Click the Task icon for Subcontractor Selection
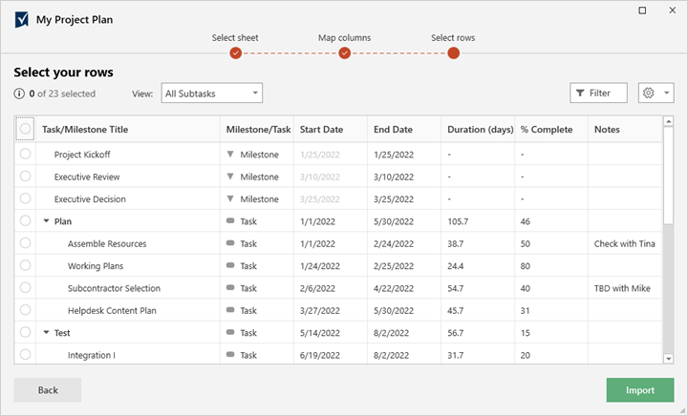The height and width of the screenshot is (416, 688). pyautogui.click(x=230, y=288)
